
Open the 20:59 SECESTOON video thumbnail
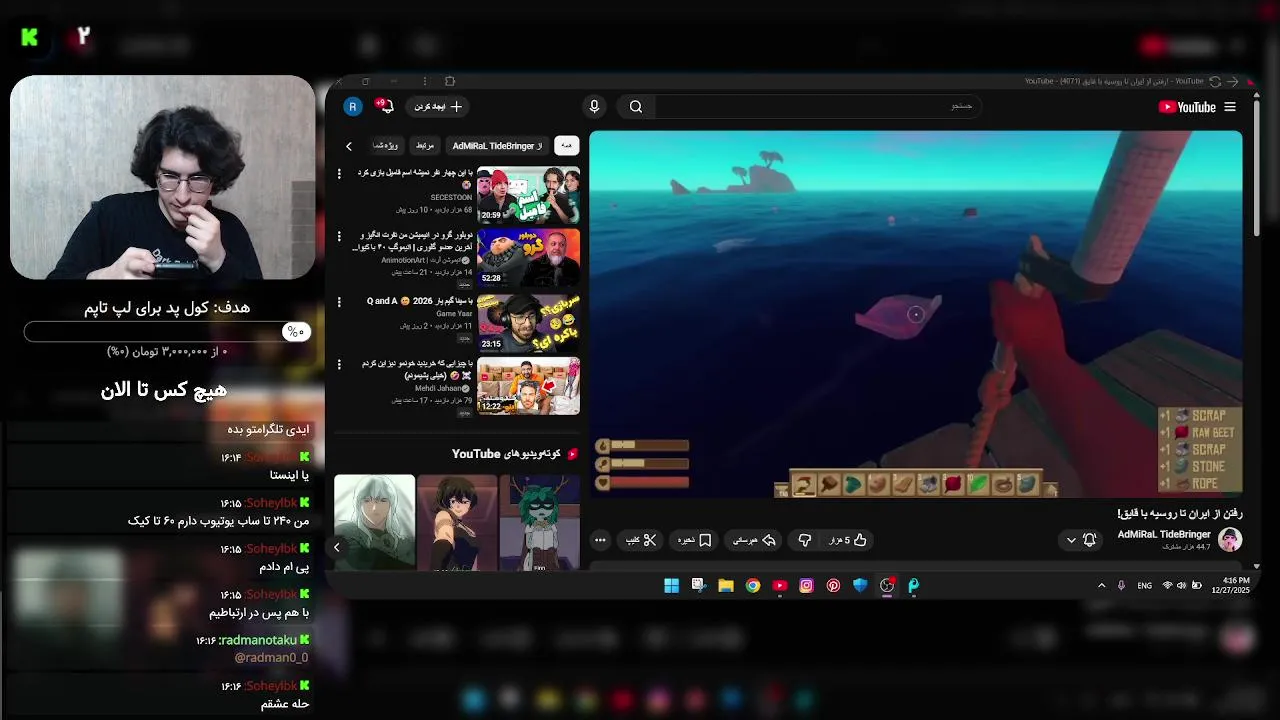coord(528,195)
